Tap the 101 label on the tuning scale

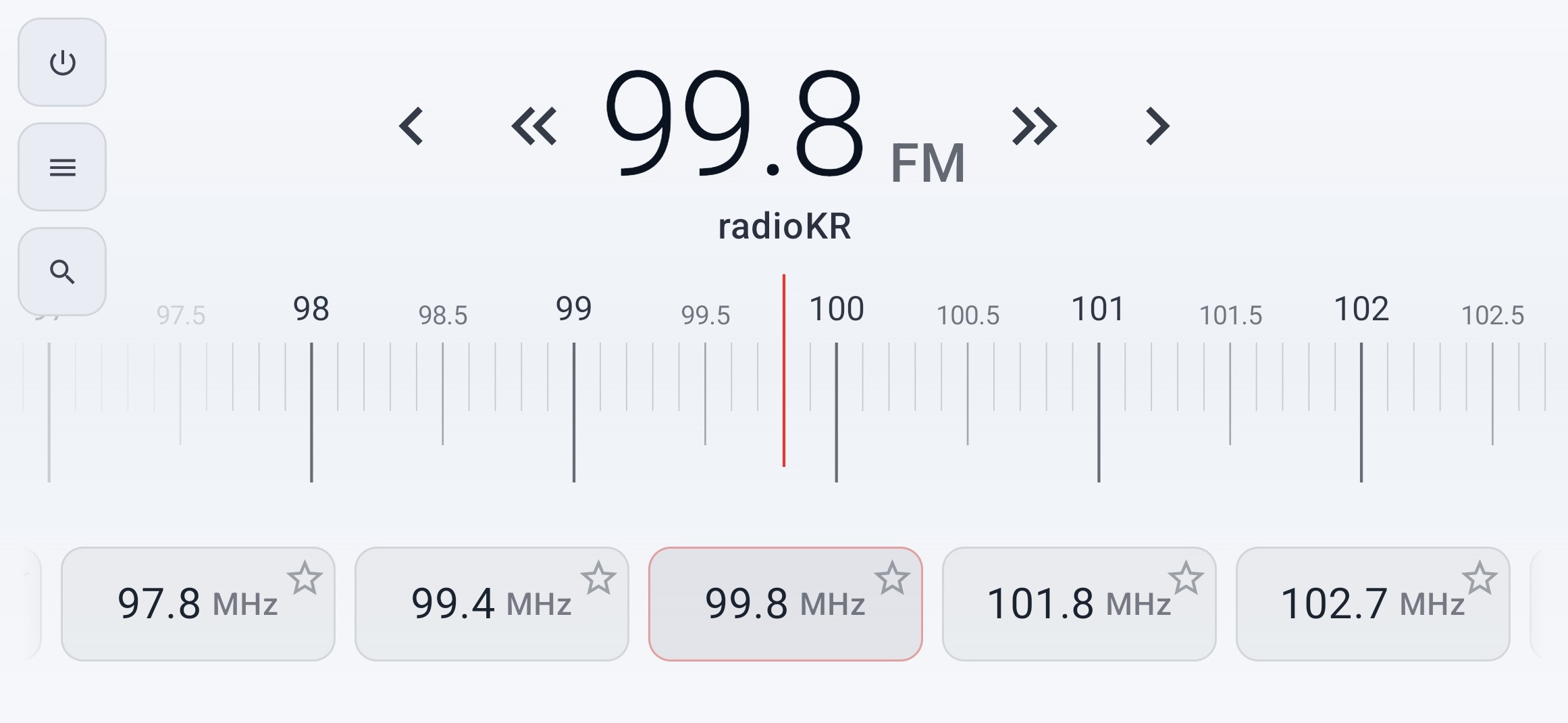point(1099,309)
